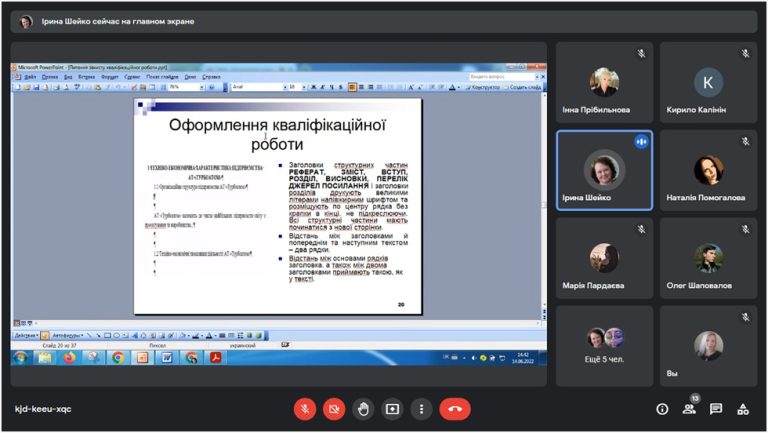Screen dimensions: 768x433
Task: Expand the Действия drawing dropdown
Action: tap(26, 336)
